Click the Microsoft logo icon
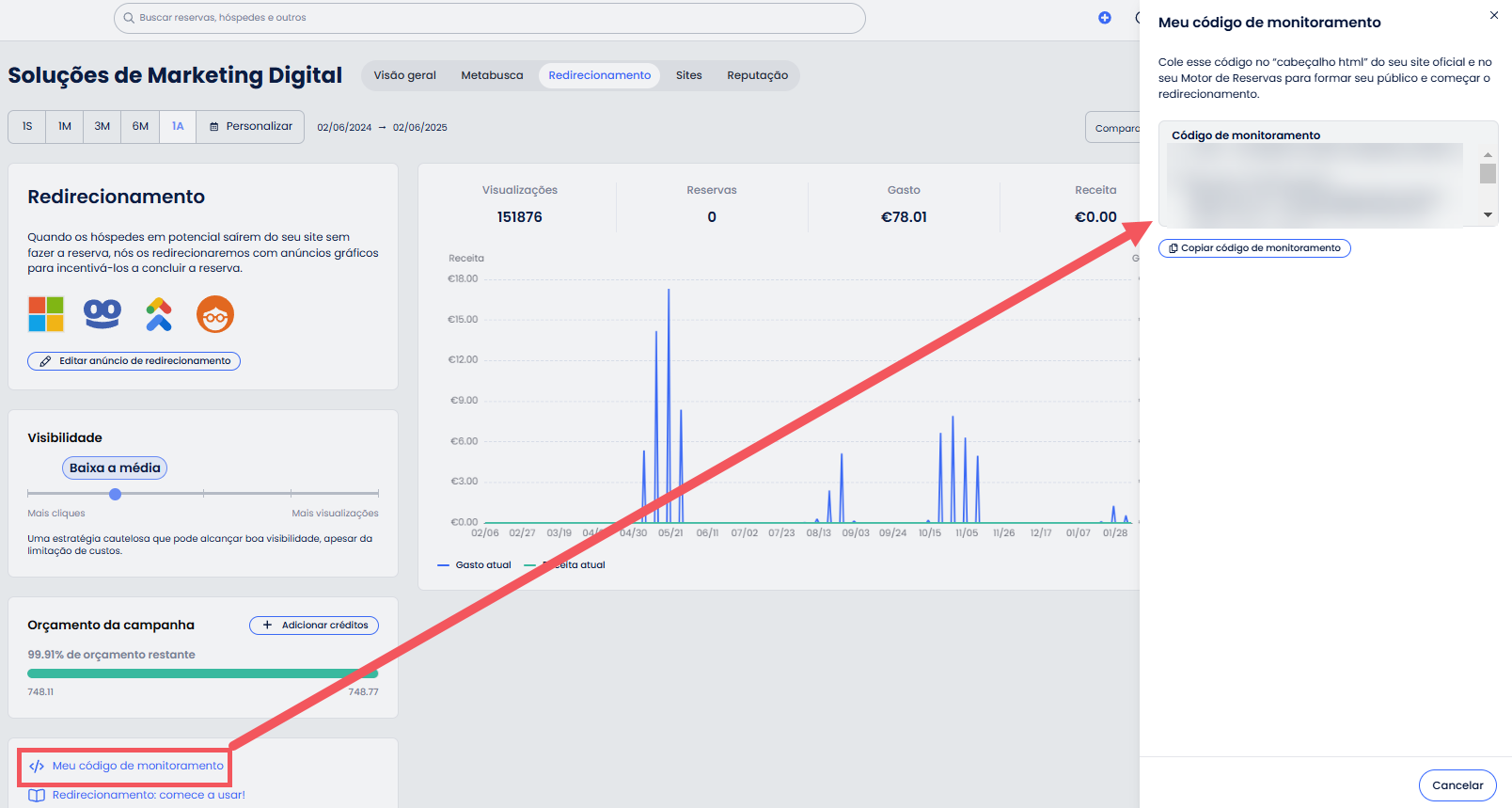This screenshot has width=1512, height=808. click(x=46, y=314)
